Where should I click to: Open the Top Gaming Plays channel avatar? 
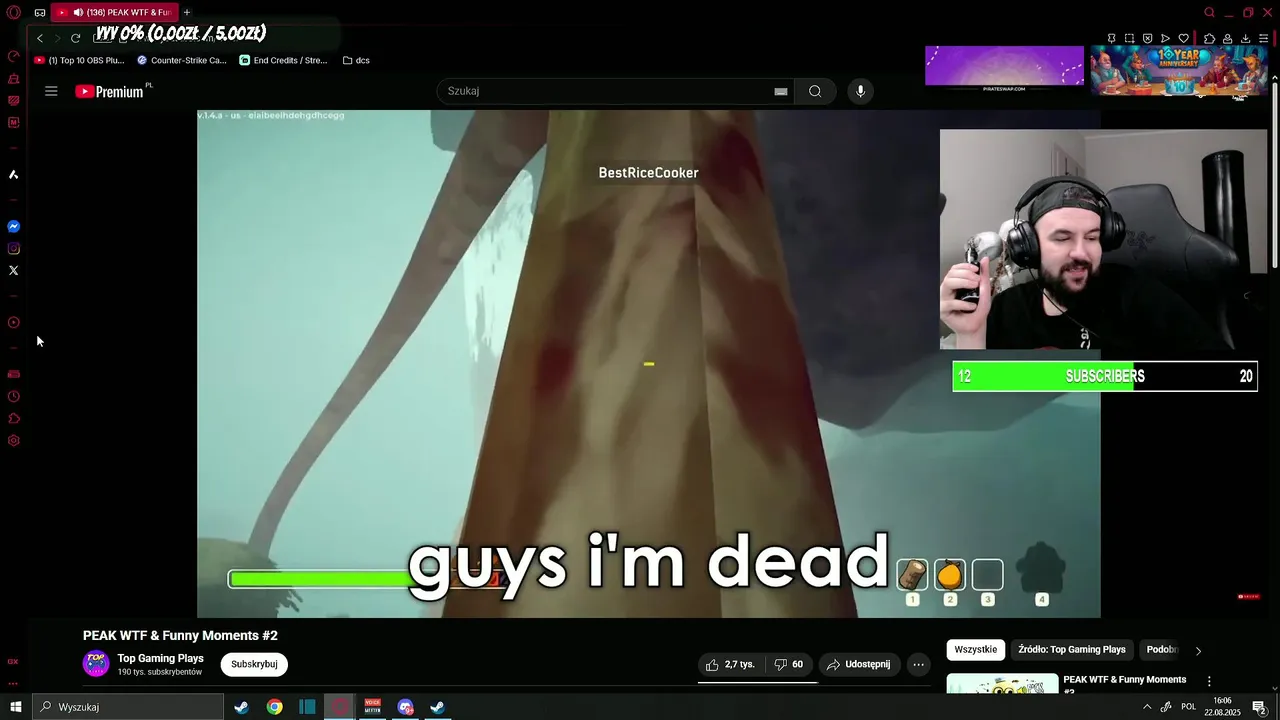click(96, 664)
